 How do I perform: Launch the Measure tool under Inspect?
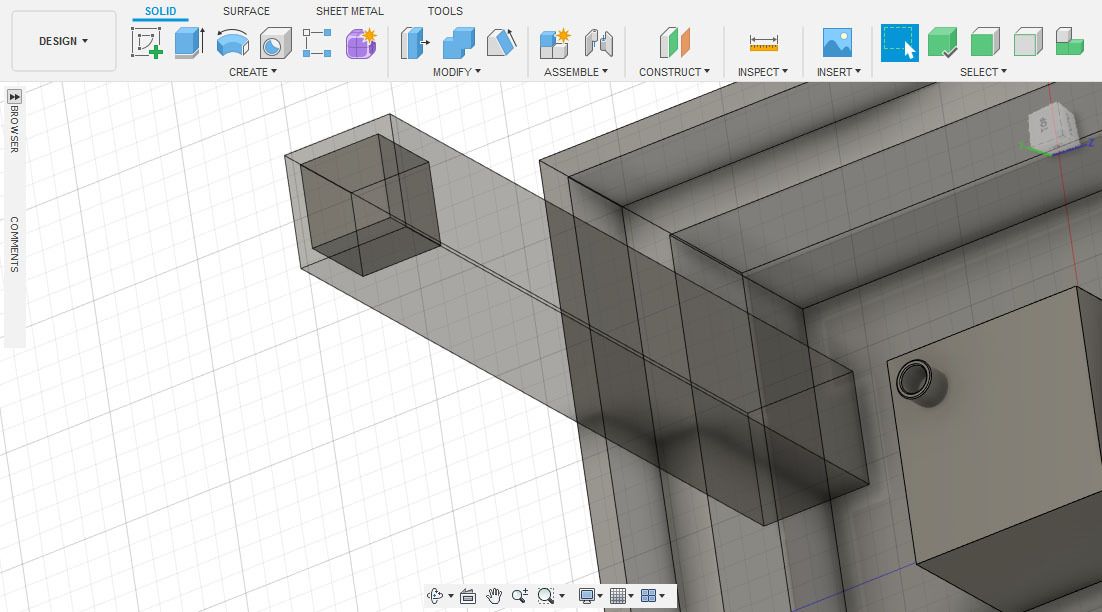point(762,42)
